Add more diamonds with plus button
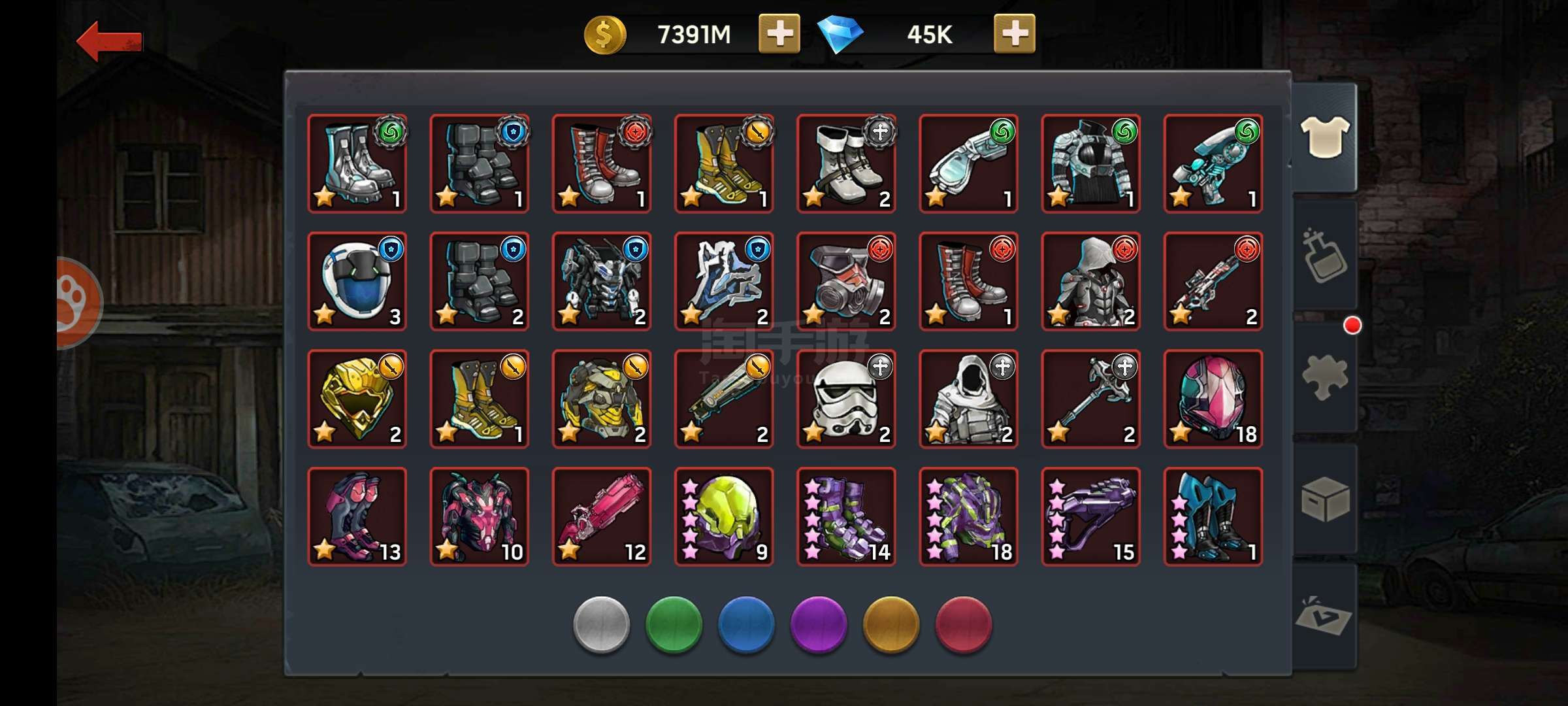Screen dimensions: 1568x706 pyautogui.click(x=1014, y=33)
